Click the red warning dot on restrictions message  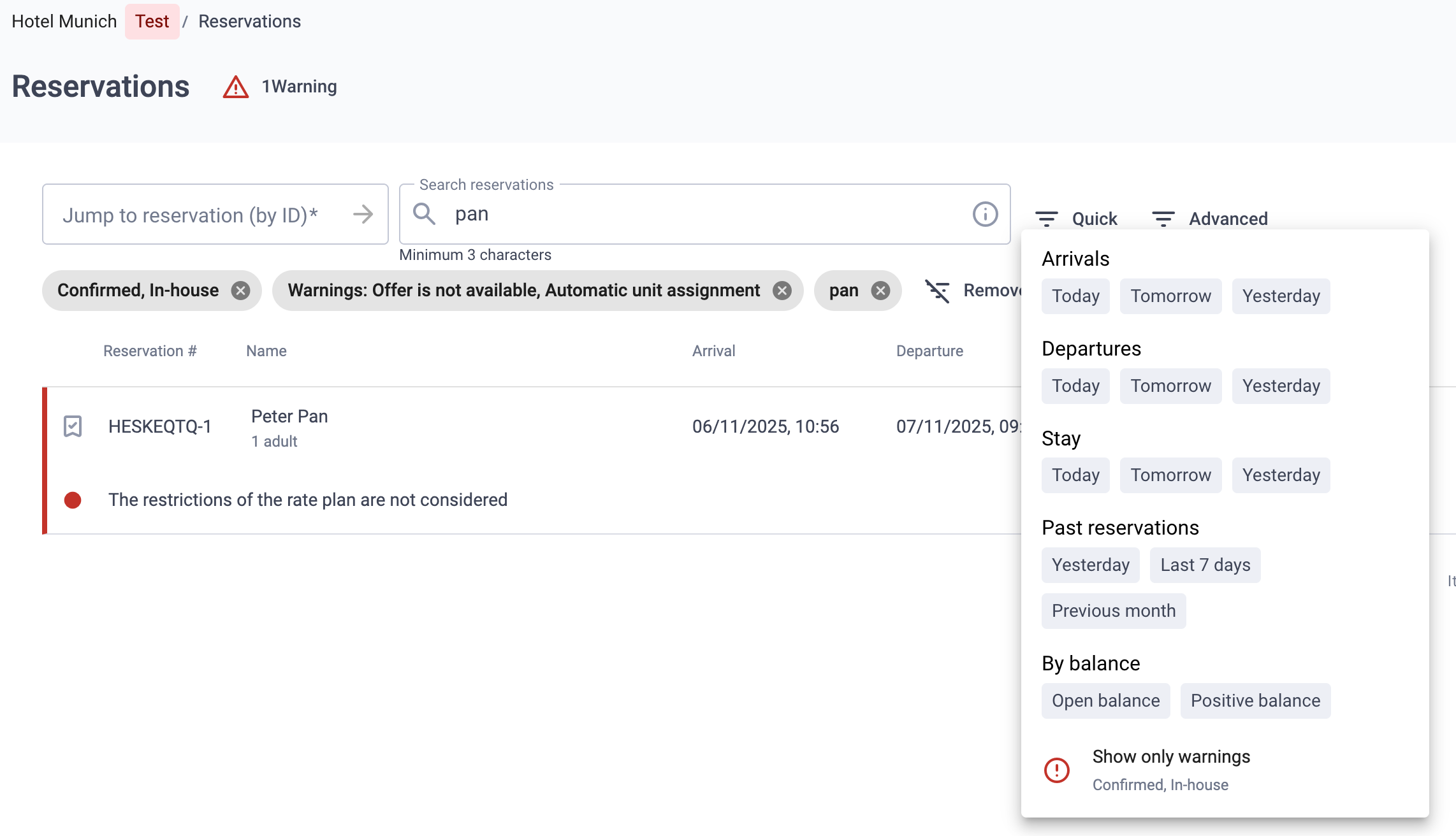pyautogui.click(x=73, y=500)
